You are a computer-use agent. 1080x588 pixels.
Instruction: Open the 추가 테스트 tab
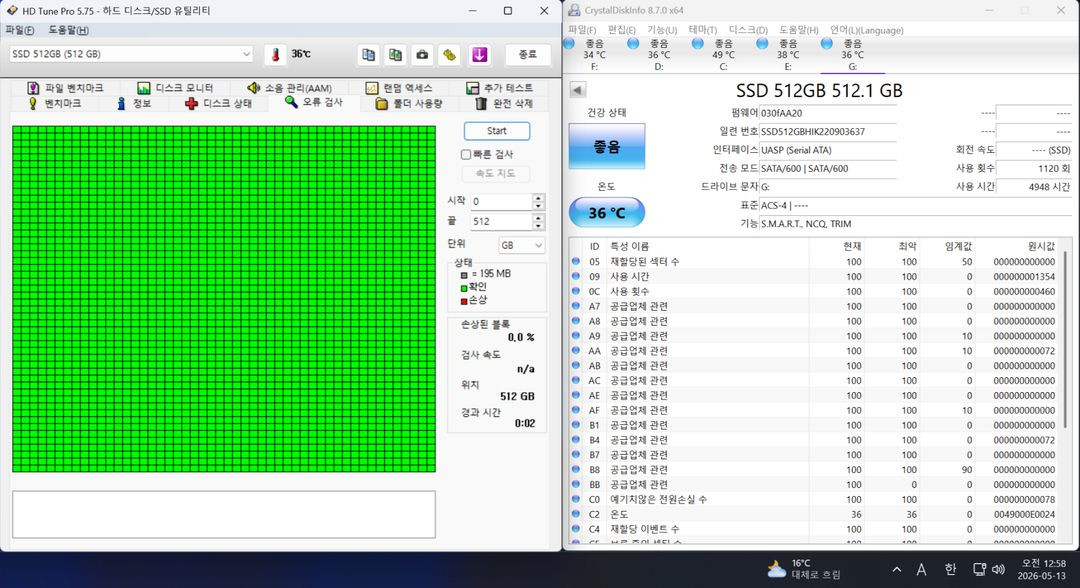(x=499, y=87)
